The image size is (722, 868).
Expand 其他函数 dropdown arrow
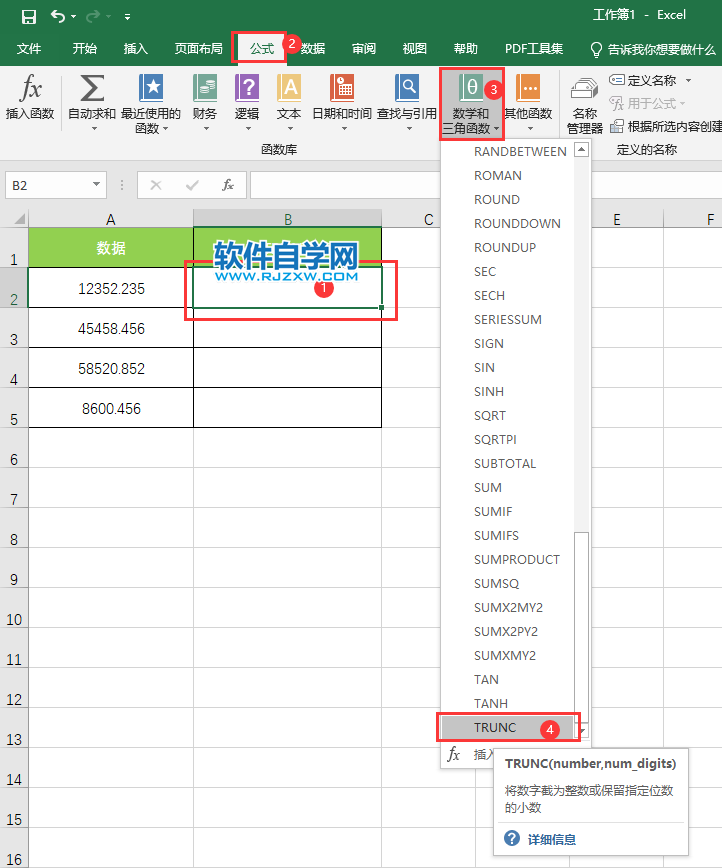pos(530,129)
